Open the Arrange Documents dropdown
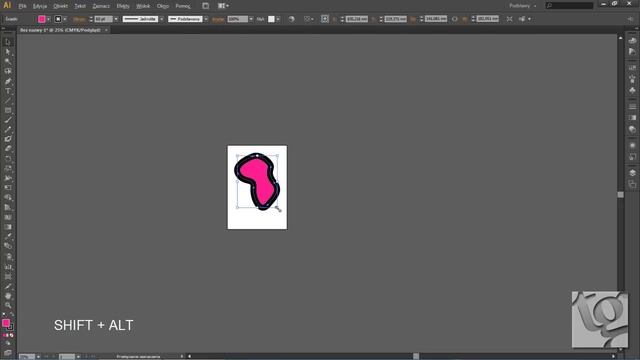Image resolution: width=640 pixels, height=360 pixels. pyautogui.click(x=223, y=6)
